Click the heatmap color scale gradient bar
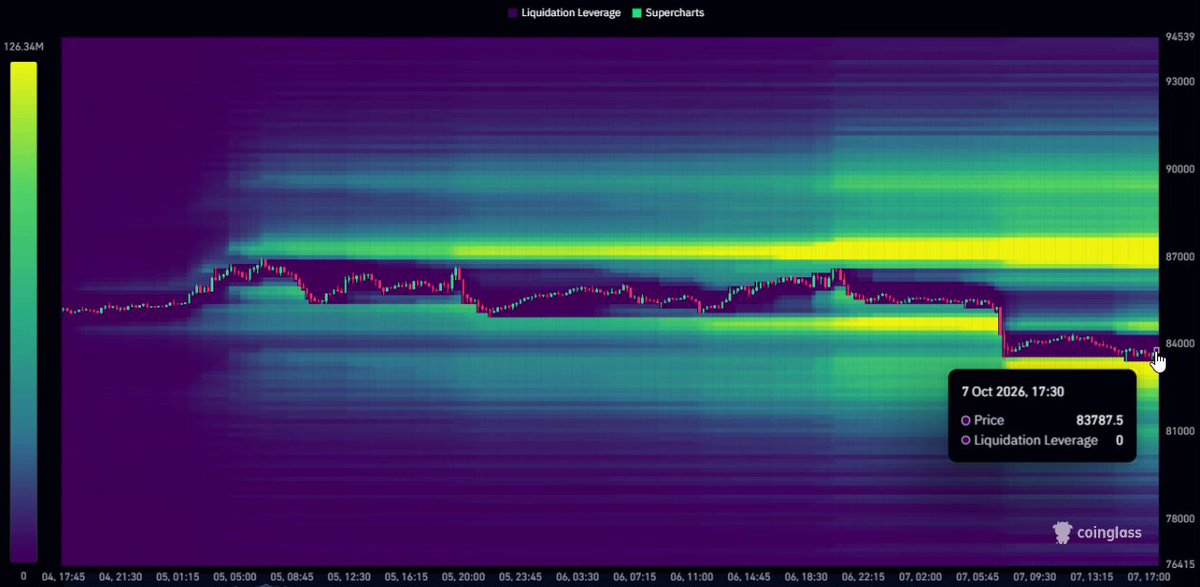This screenshot has height=587, width=1200. 24,312
